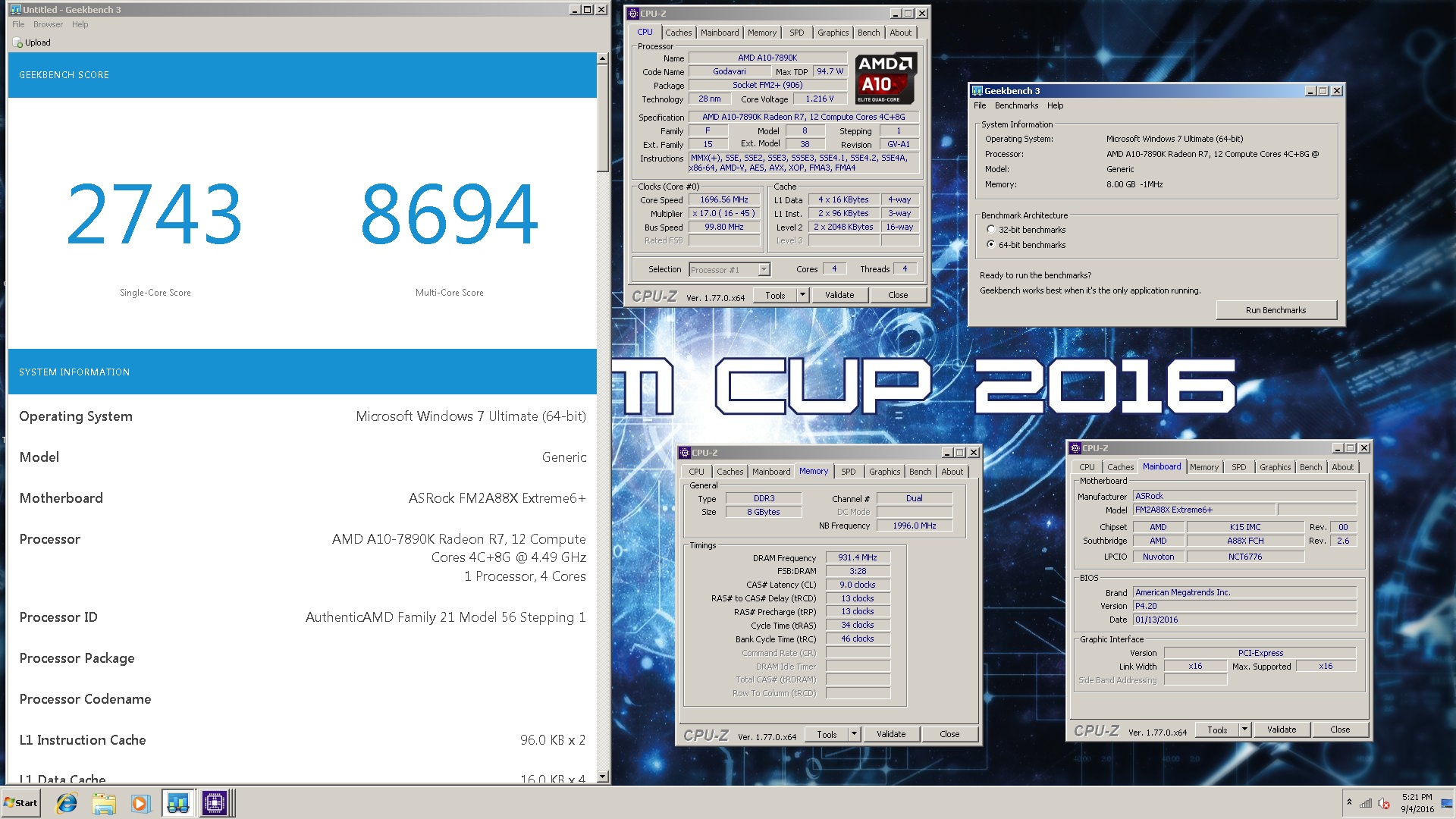
Task: Click the single-core score 2743
Action: (x=155, y=215)
